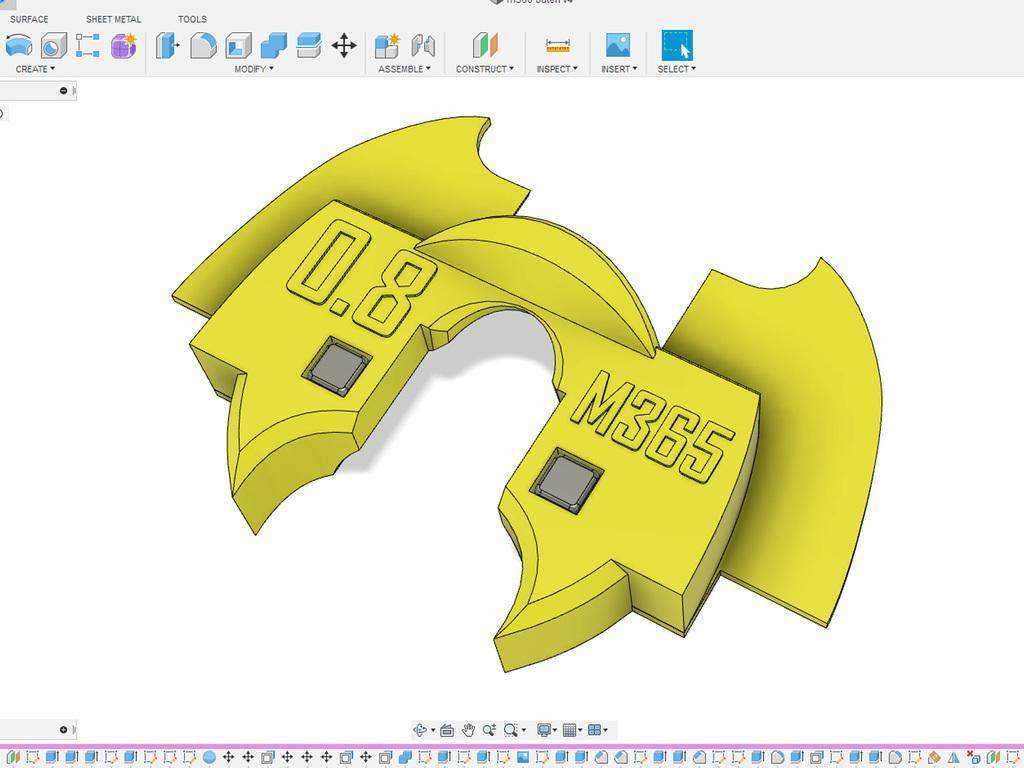
Task: Switch to the SHEET METAL tab
Action: (114, 19)
